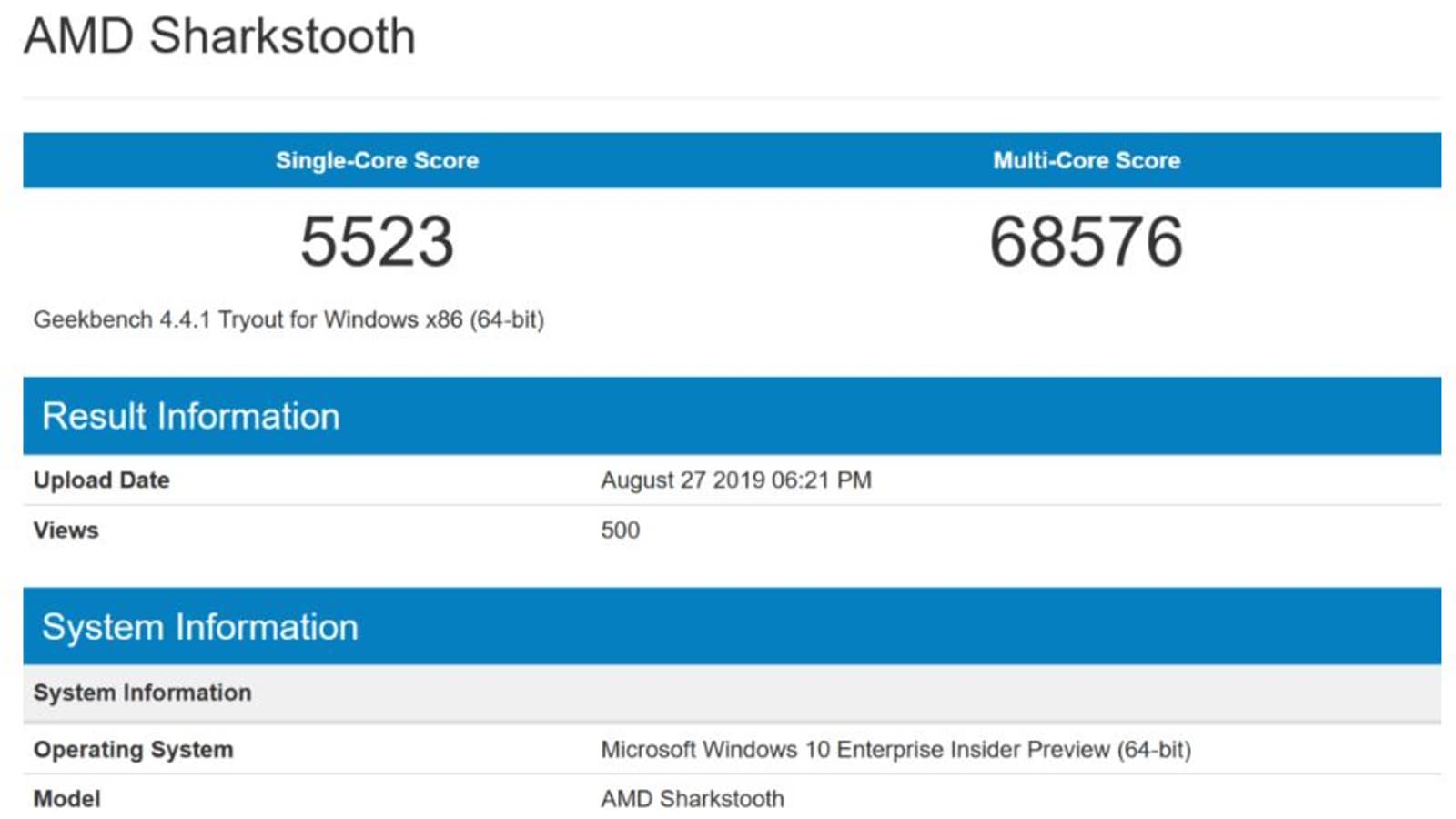Click the Multi-Core Score column header

coord(1087,160)
